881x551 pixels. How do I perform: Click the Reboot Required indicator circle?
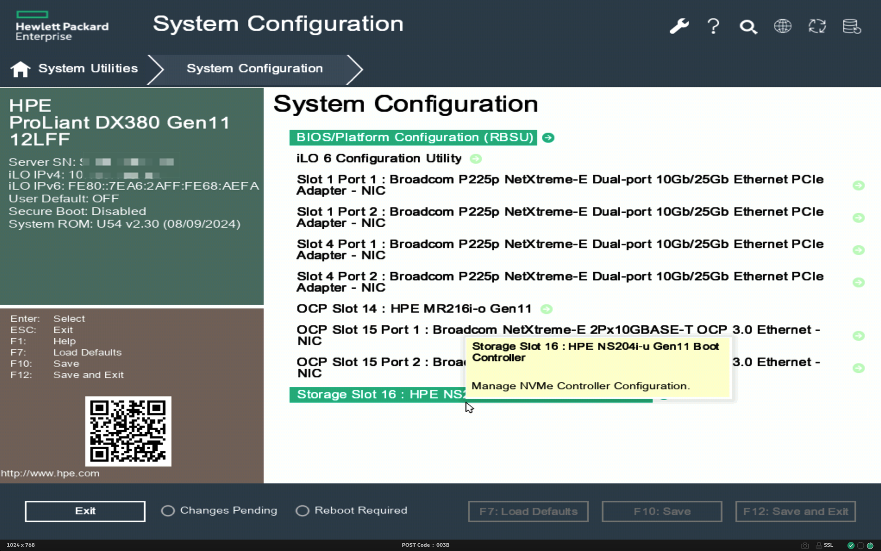coord(302,511)
